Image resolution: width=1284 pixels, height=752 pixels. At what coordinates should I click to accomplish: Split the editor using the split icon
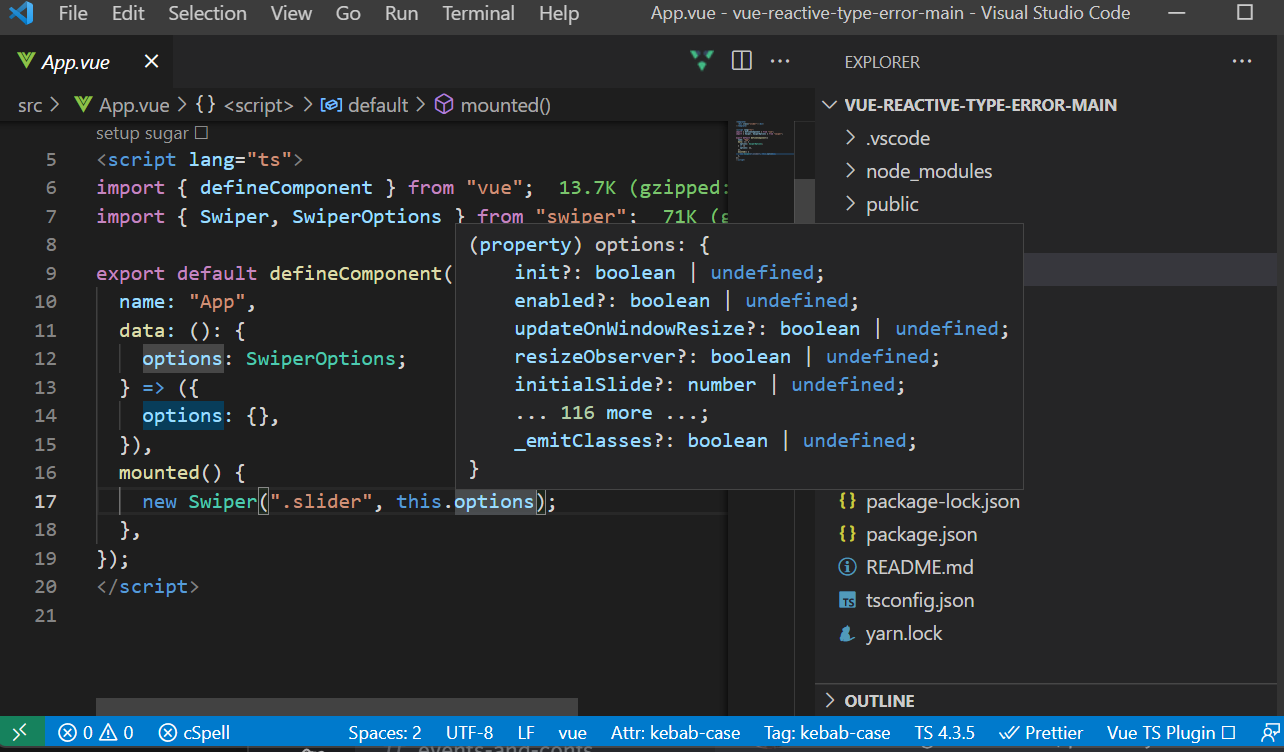[740, 61]
